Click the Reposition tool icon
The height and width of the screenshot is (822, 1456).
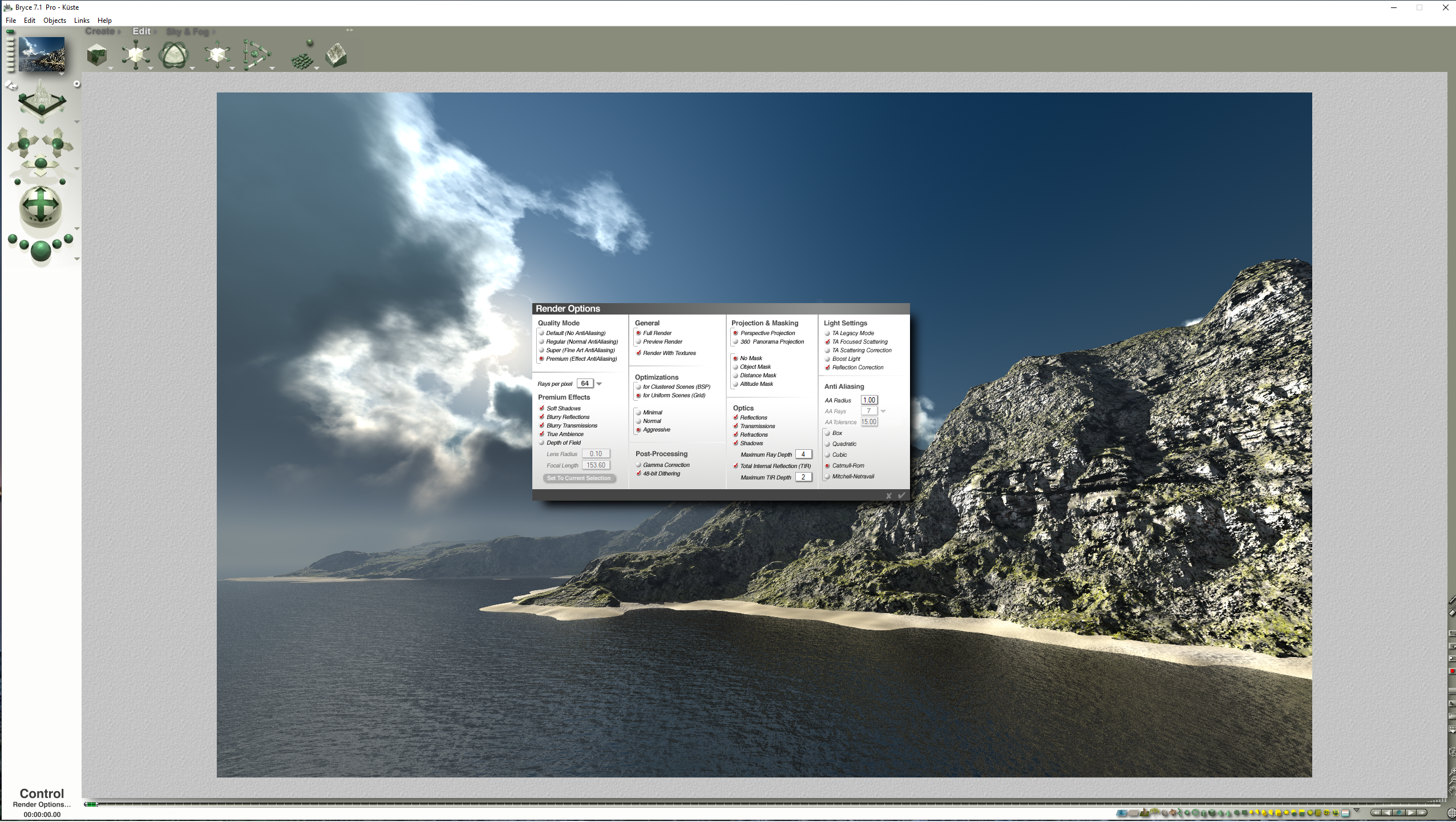click(217, 55)
